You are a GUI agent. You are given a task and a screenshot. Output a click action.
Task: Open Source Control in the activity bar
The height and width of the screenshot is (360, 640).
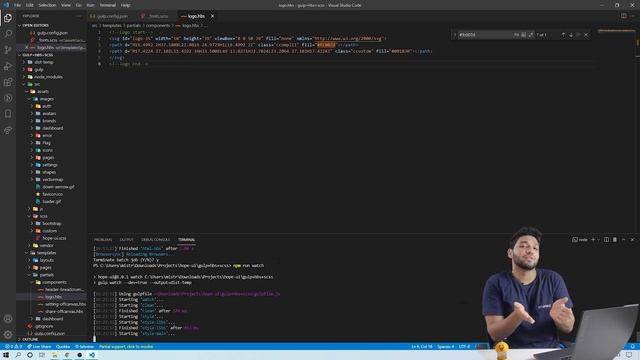coord(8,50)
